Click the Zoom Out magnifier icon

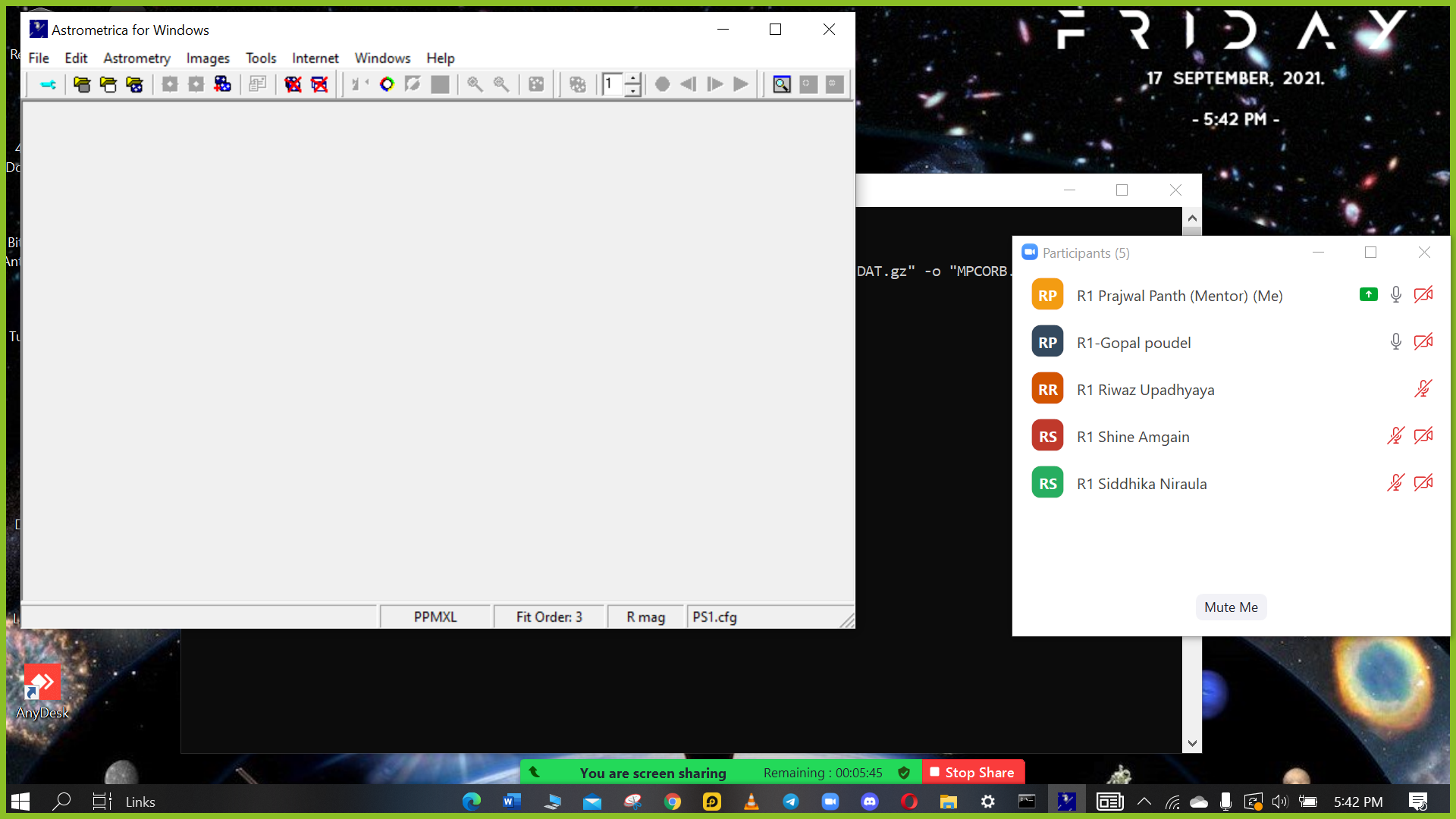click(x=501, y=84)
